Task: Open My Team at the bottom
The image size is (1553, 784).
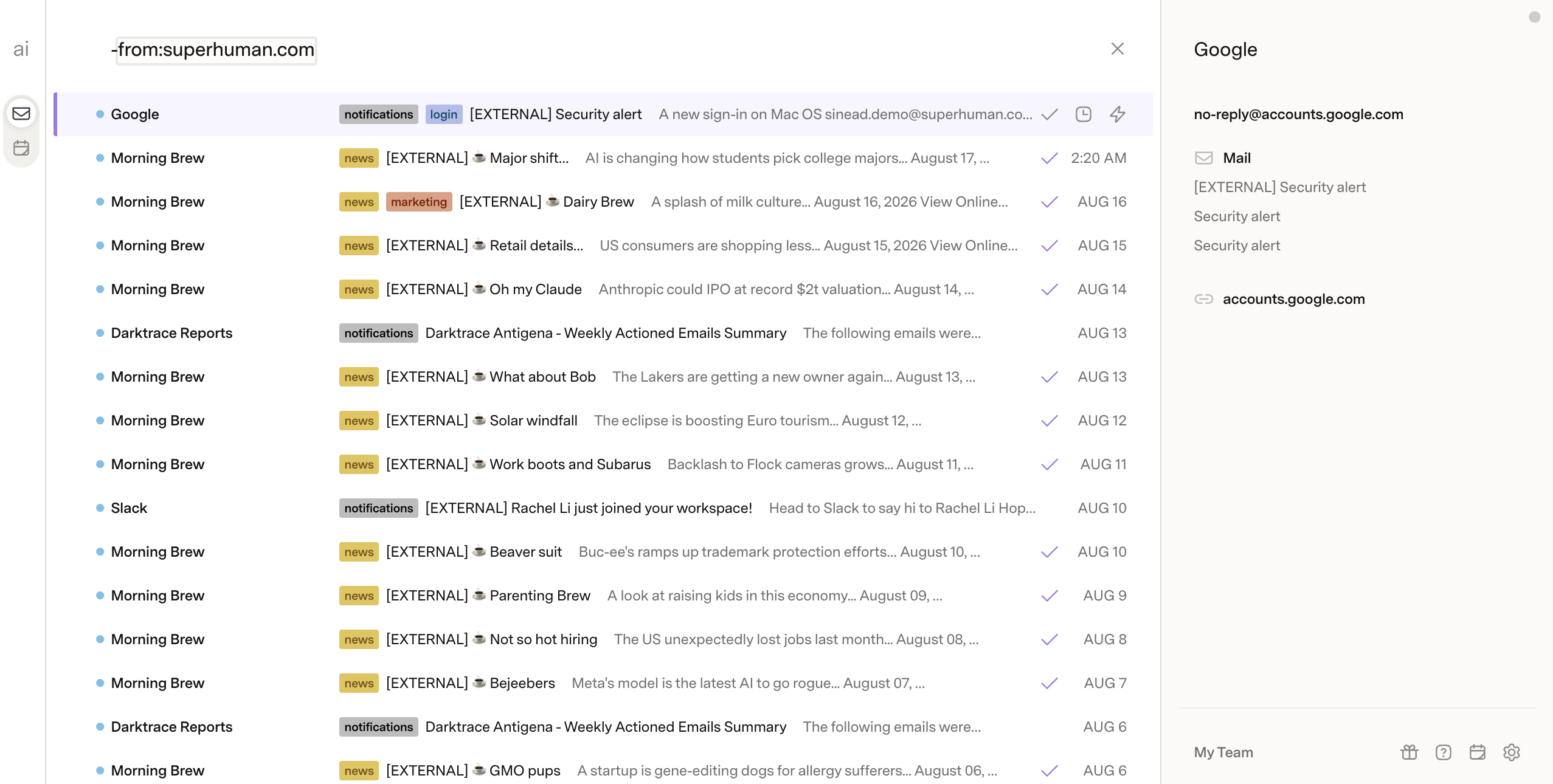Action: pyautogui.click(x=1223, y=752)
